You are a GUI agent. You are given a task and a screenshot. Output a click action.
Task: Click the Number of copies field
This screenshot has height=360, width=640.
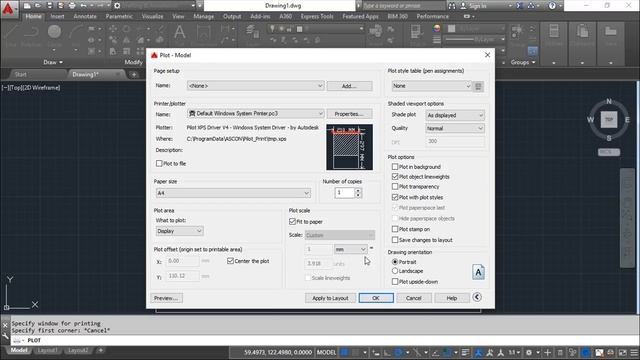point(344,193)
